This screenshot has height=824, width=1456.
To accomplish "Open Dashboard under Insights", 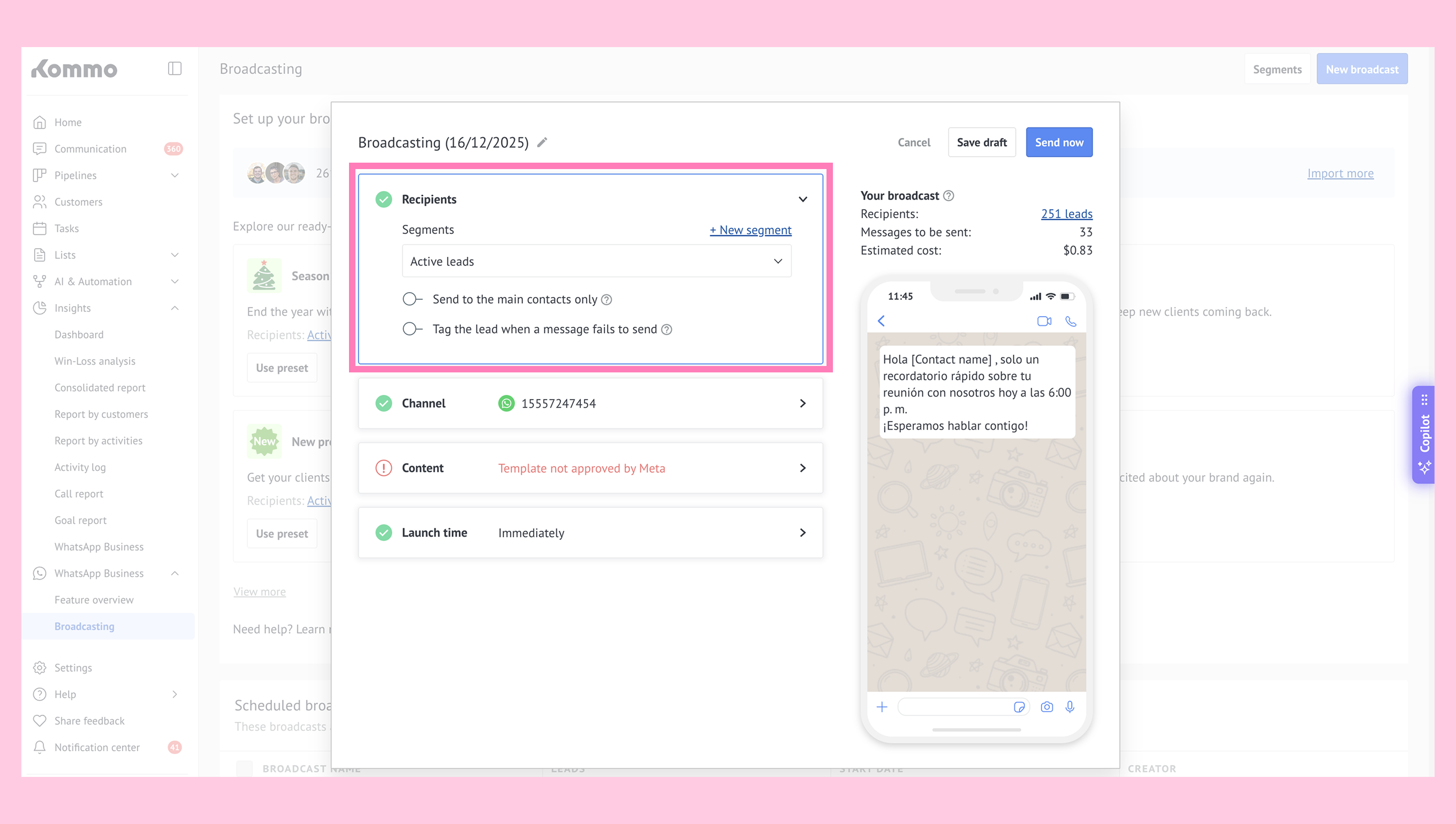I will coord(79,334).
